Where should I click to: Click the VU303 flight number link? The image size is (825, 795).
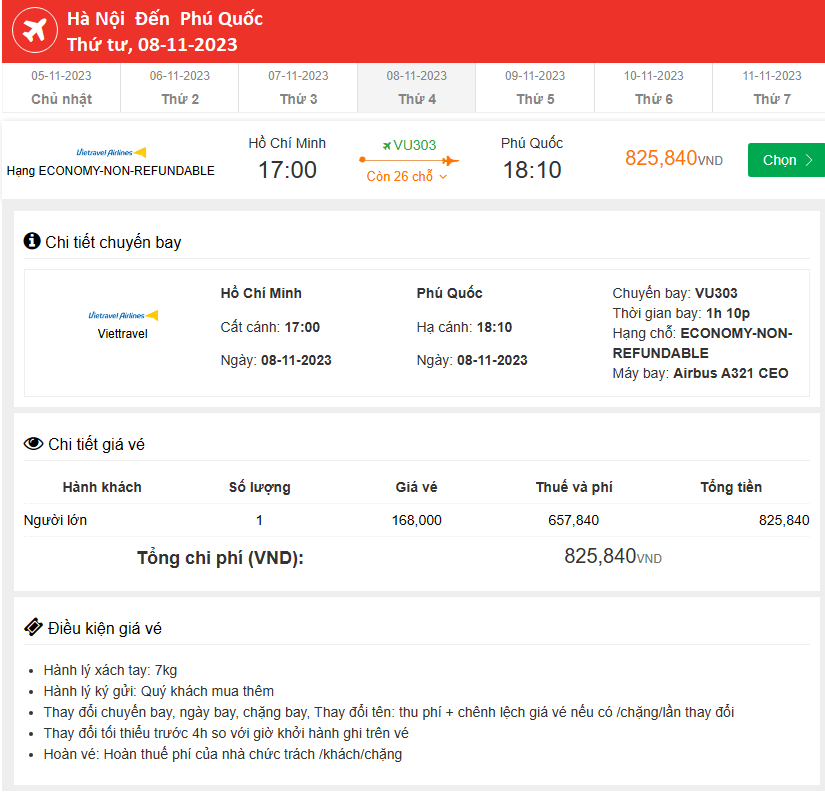coord(414,145)
